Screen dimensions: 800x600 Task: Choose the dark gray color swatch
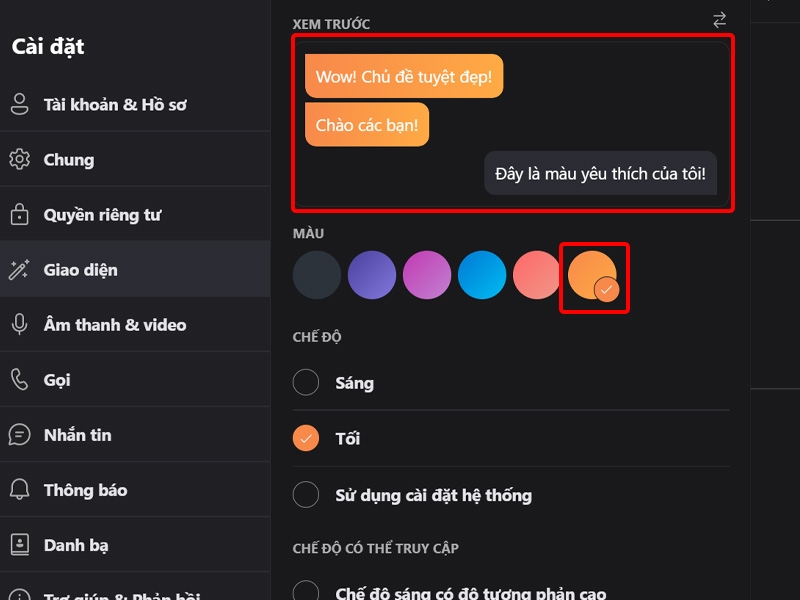(317, 275)
